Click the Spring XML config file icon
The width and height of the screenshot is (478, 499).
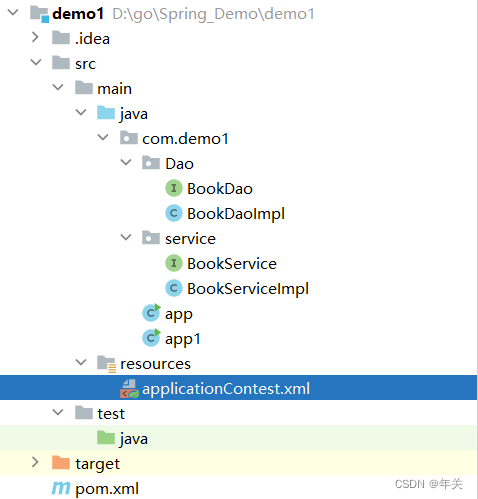coord(129,389)
